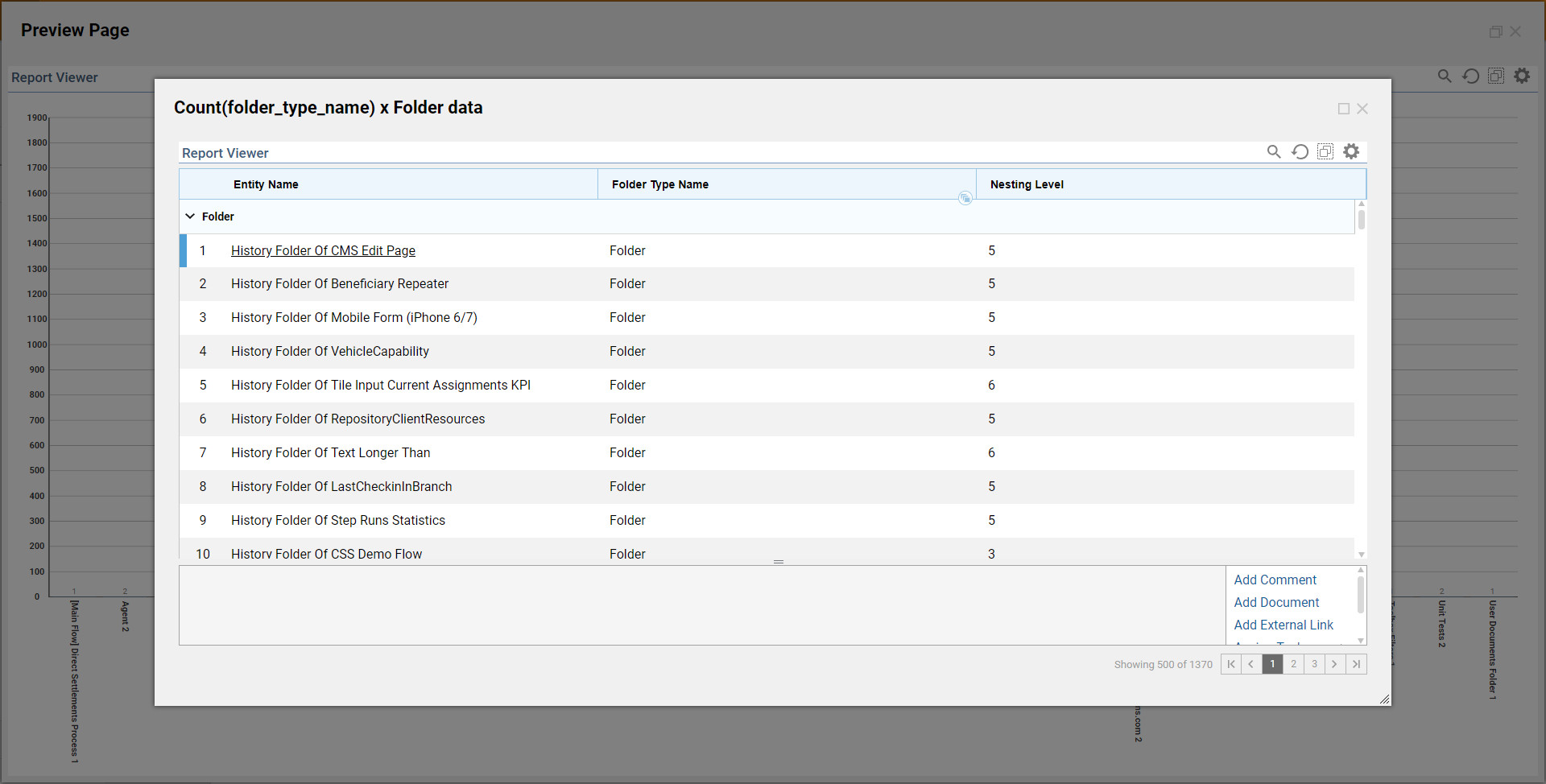Collapse the Folder group row
Viewport: 1546px width, 784px height.
pyautogui.click(x=190, y=217)
